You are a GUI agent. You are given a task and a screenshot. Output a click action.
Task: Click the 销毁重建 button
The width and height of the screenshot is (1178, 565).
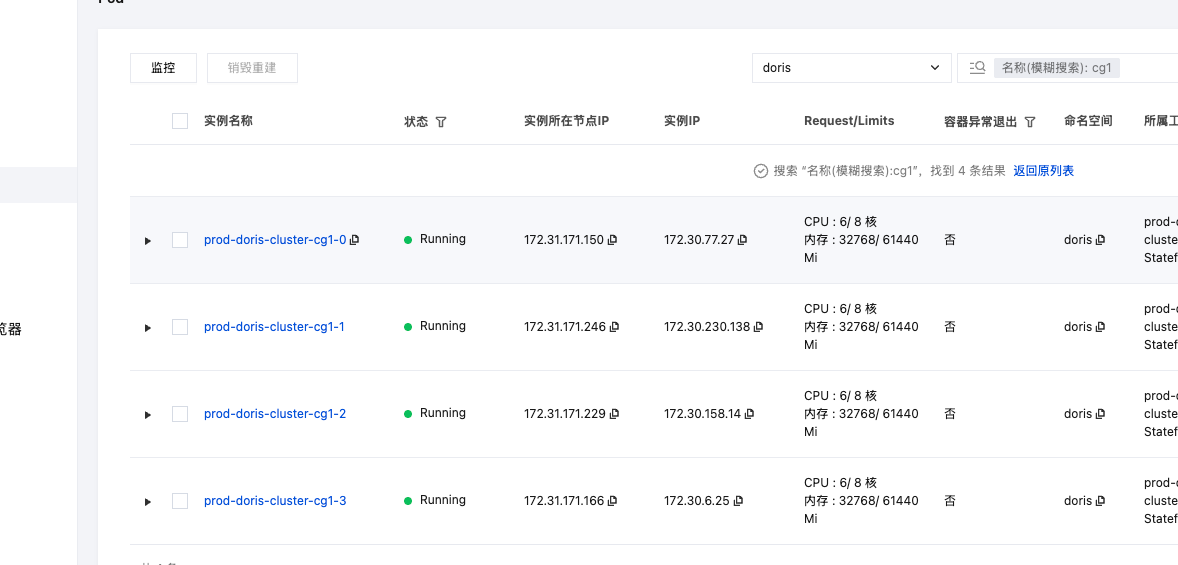[x=252, y=68]
